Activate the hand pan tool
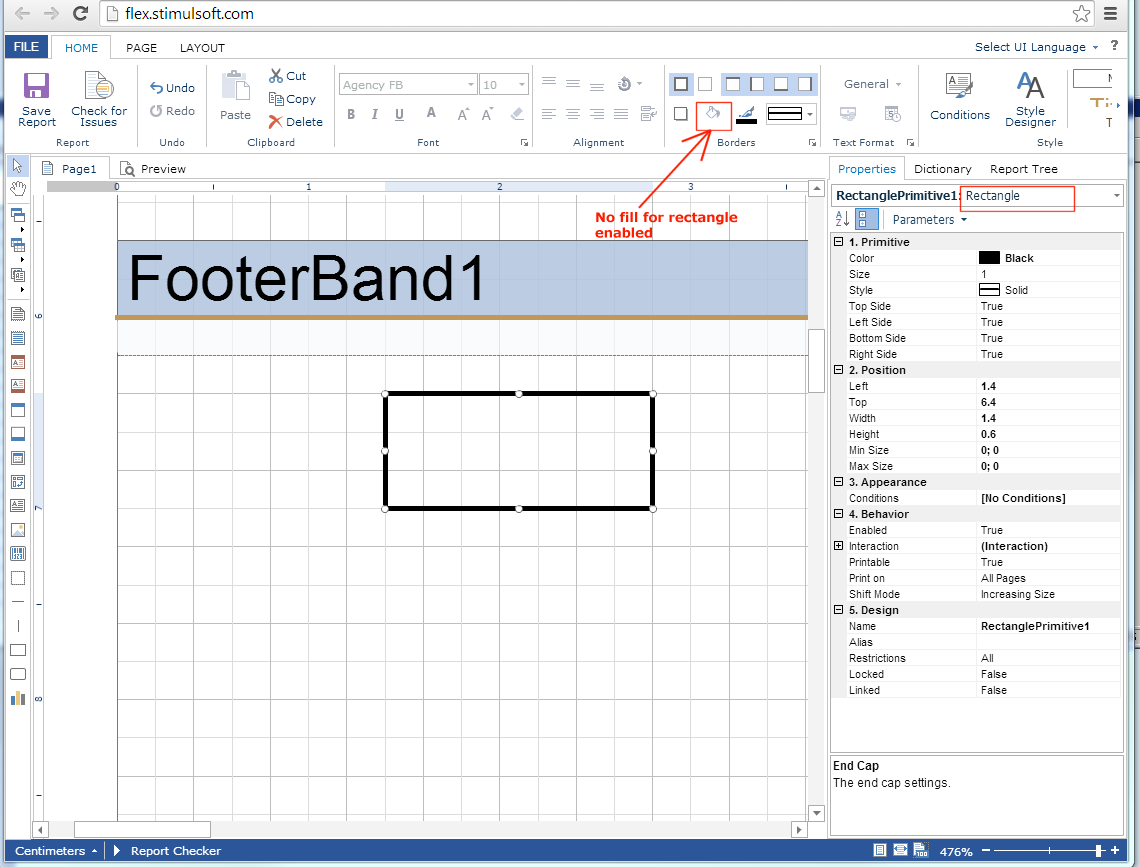Screen dimensions: 1140x867 (x=17, y=189)
